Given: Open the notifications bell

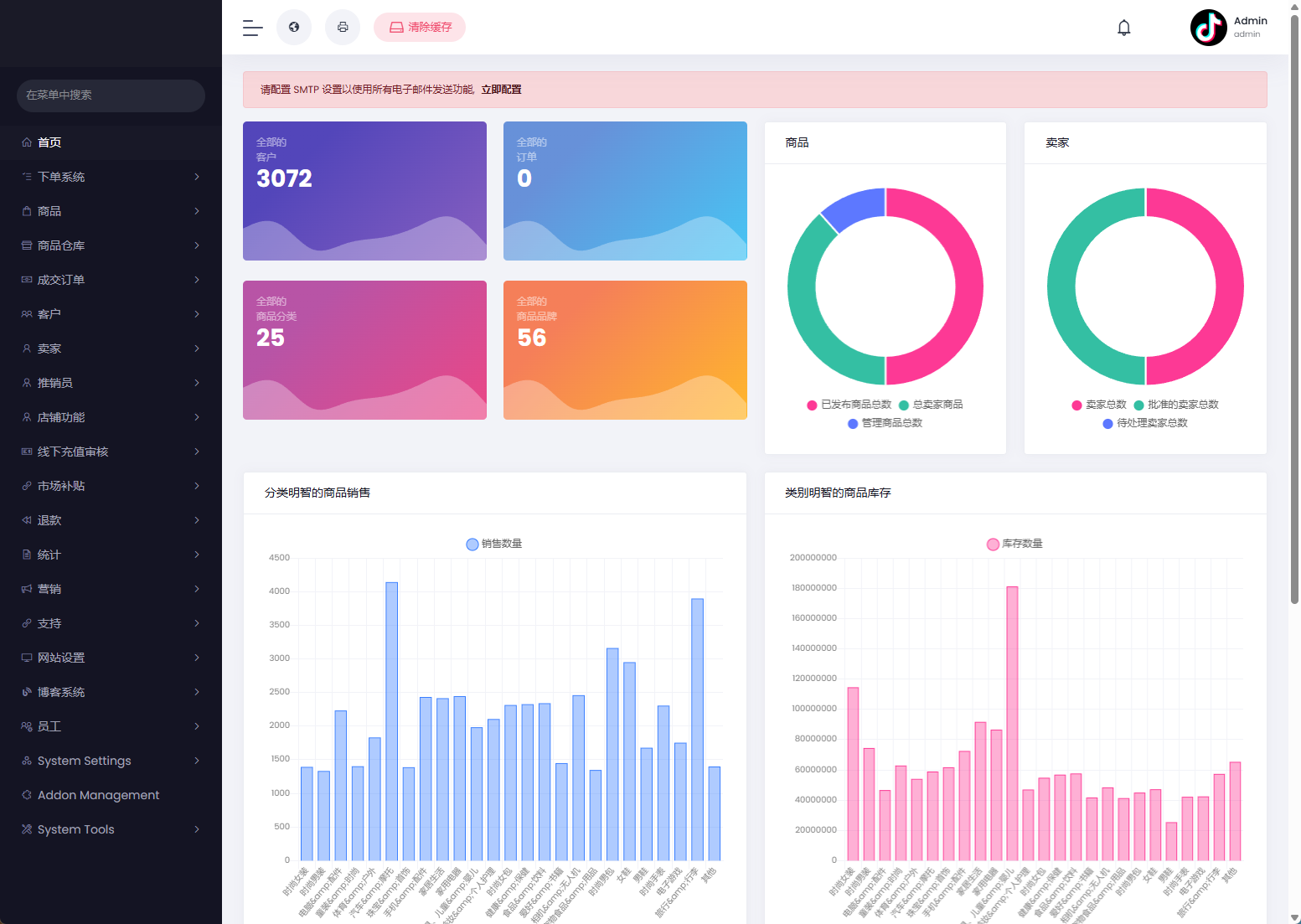Looking at the screenshot, I should click(1124, 28).
